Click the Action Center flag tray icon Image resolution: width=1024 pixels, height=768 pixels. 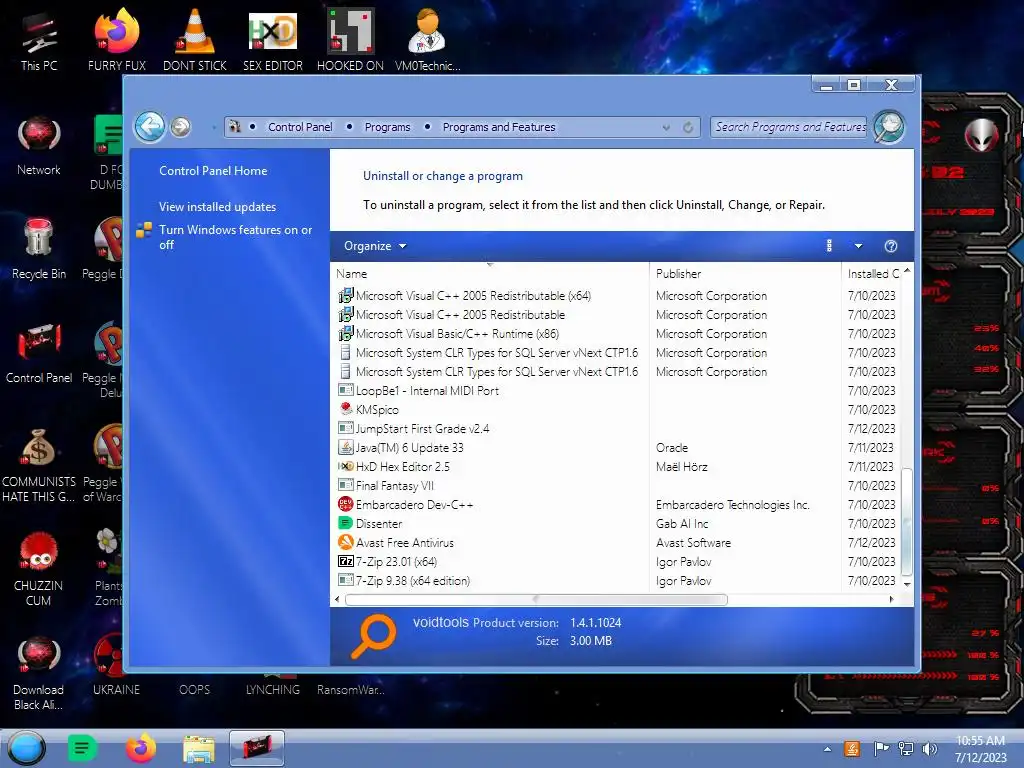(881, 749)
